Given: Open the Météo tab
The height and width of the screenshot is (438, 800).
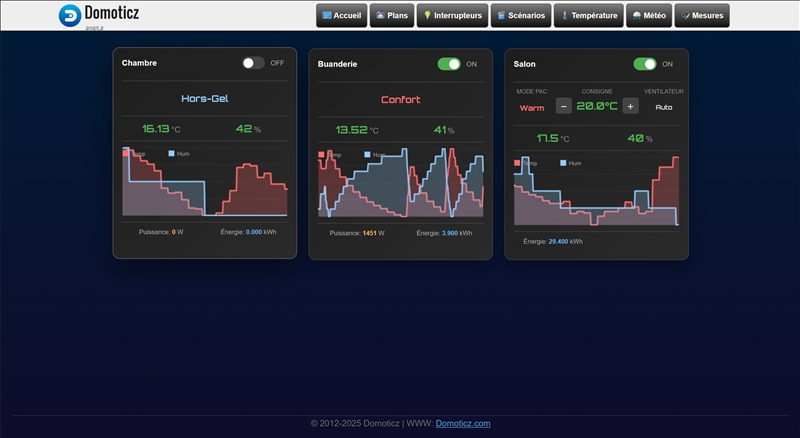Looking at the screenshot, I should [649, 15].
